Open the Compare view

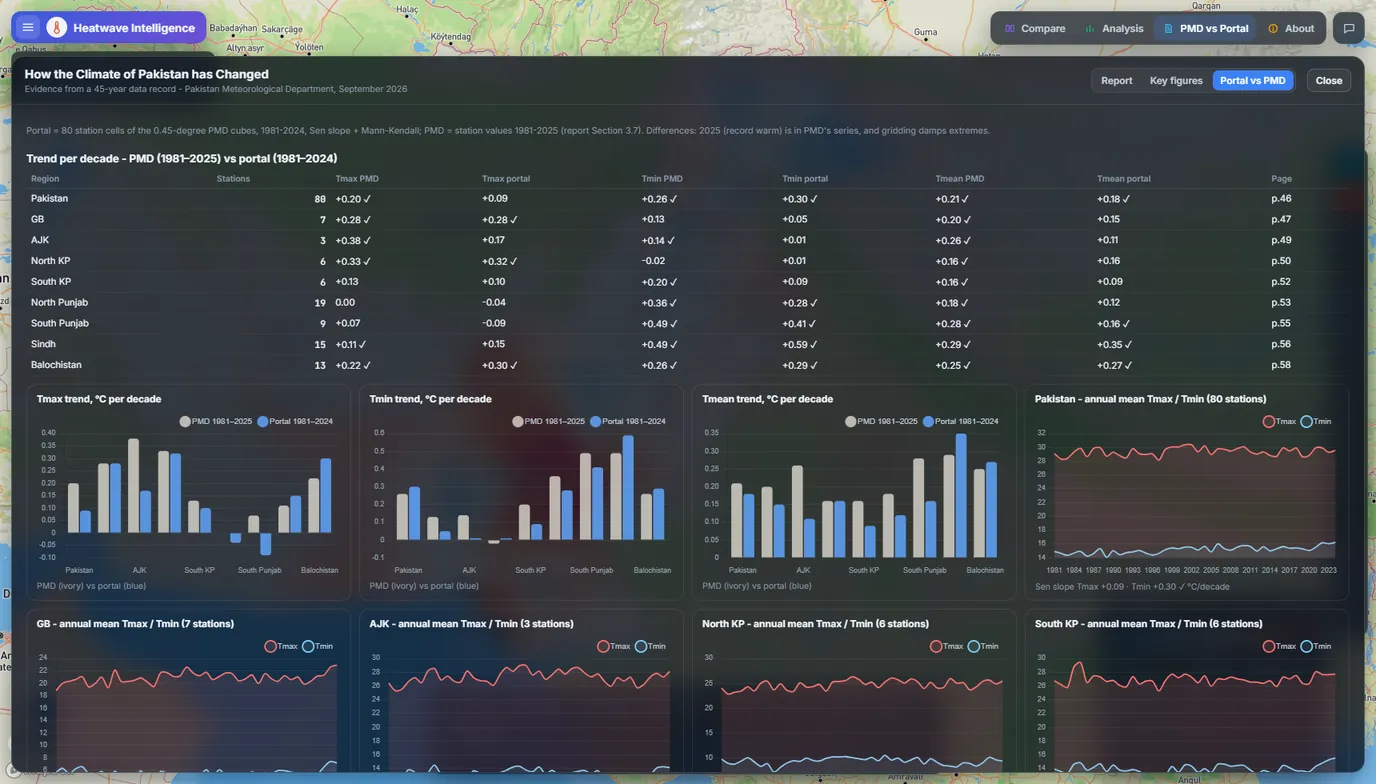pos(1035,28)
